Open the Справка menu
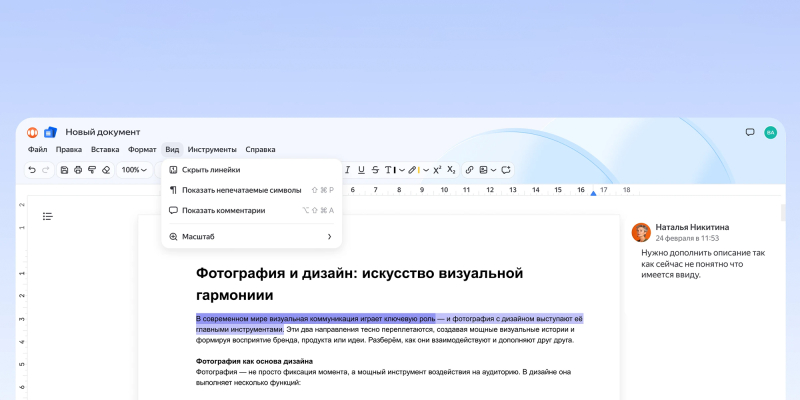 (x=260, y=149)
